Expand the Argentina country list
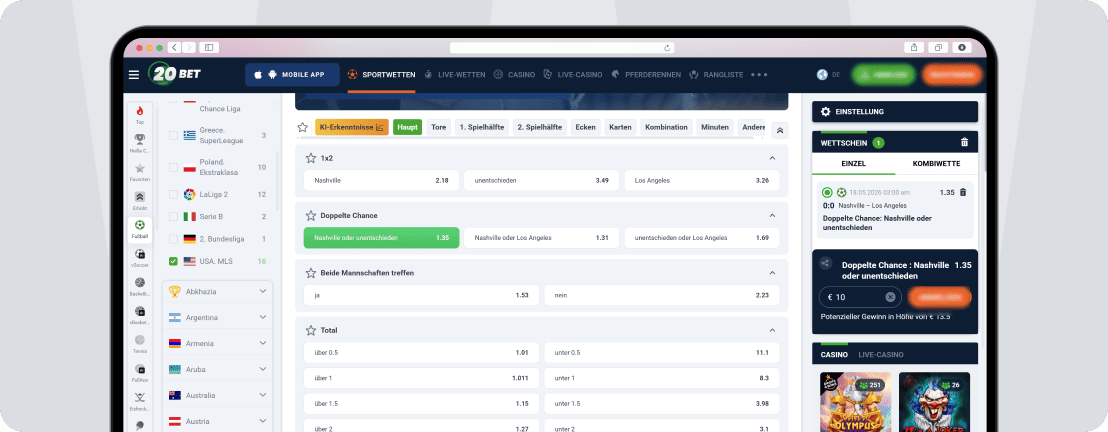Screen dimensions: 1108x432 point(218,317)
